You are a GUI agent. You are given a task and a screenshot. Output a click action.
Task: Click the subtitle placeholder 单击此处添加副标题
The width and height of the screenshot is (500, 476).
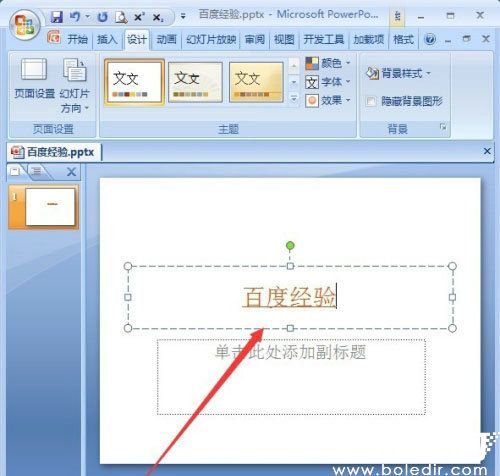290,352
